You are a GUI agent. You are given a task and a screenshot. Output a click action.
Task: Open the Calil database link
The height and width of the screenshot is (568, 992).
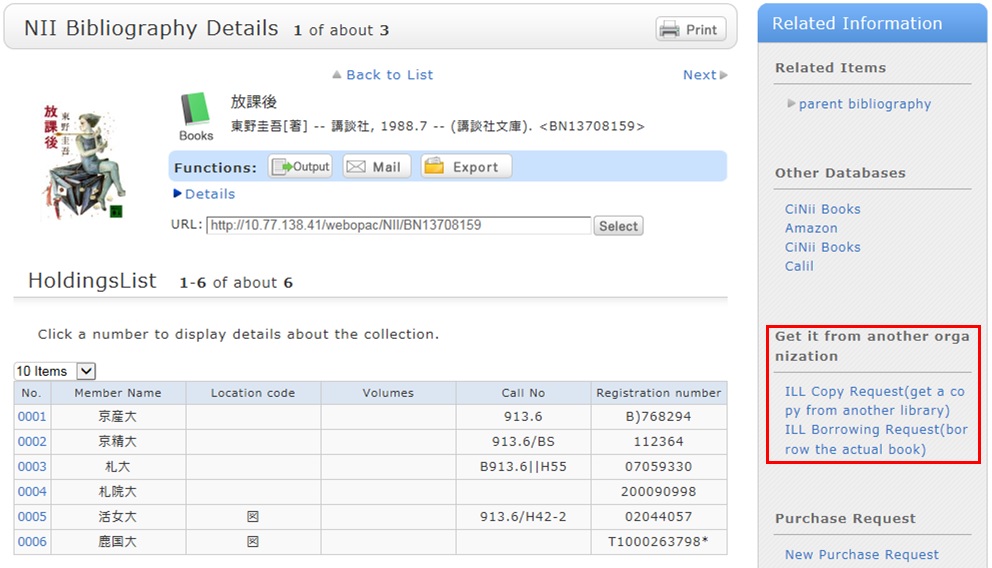pos(799,266)
